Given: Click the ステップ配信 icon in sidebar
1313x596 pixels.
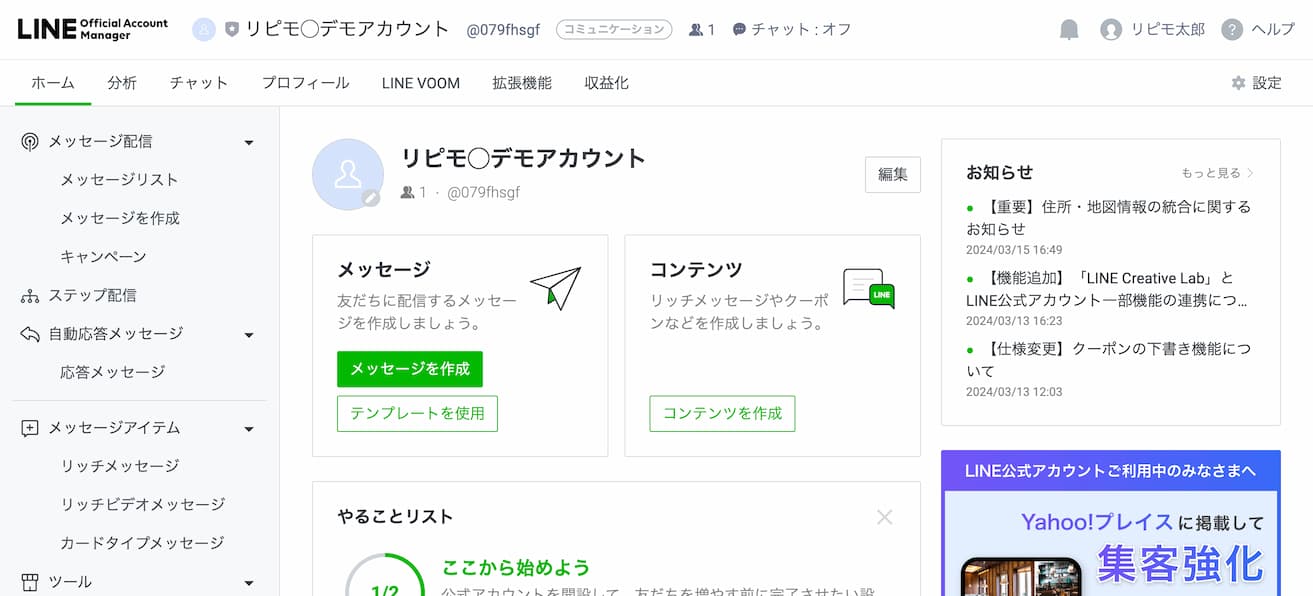Looking at the screenshot, I should pos(30,296).
